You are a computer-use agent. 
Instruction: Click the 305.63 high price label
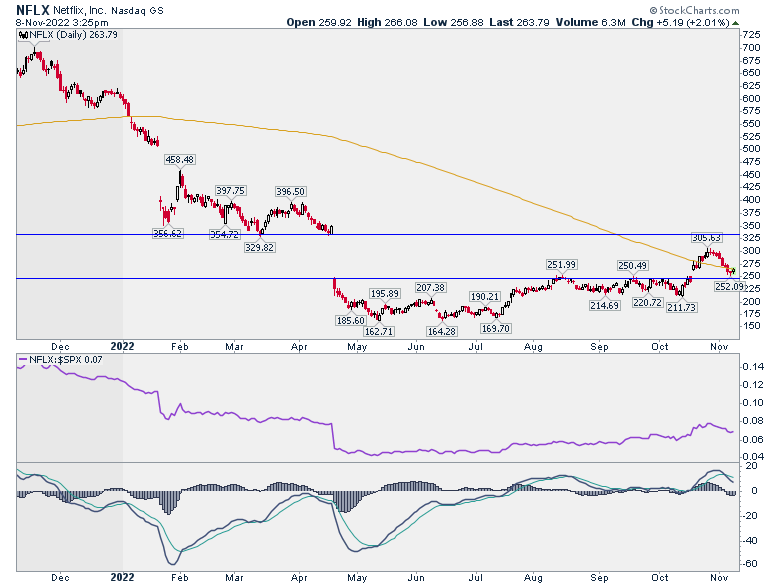pyautogui.click(x=706, y=238)
